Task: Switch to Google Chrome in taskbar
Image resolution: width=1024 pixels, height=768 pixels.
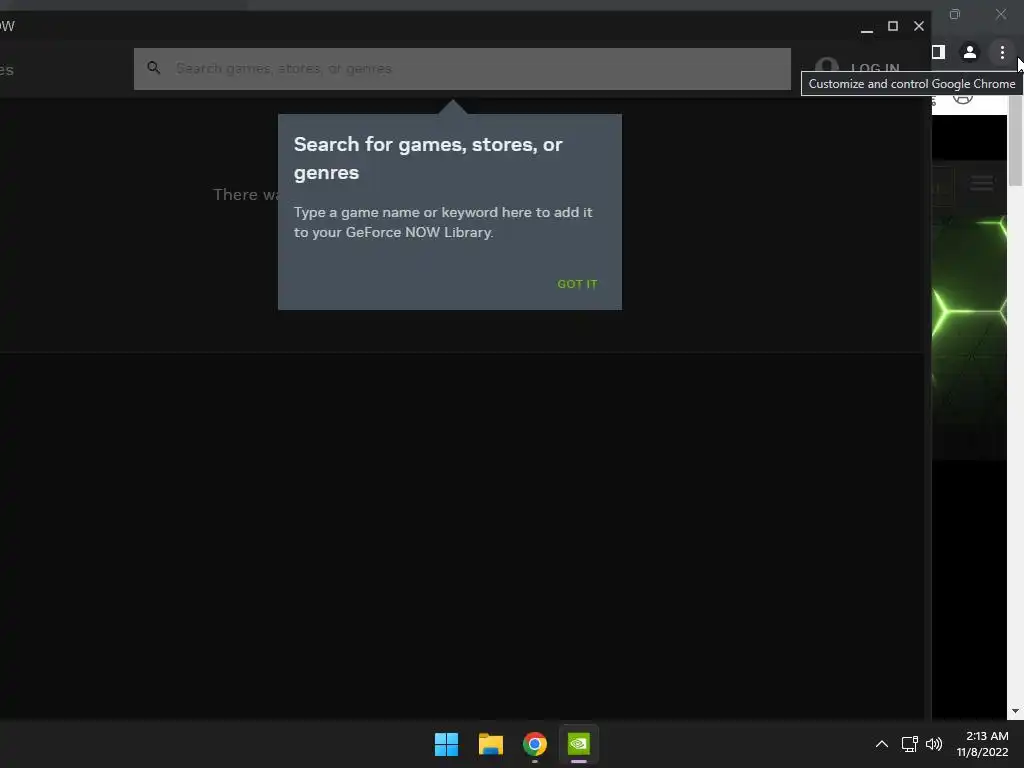Action: pyautogui.click(x=534, y=744)
